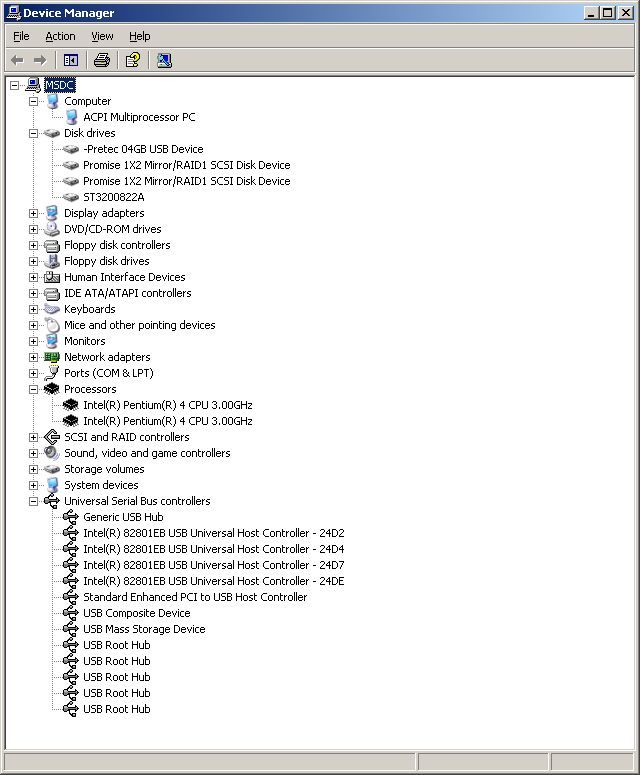640x775 pixels.
Task: Collapse Universal Serial Bus controllers
Action: click(x=33, y=501)
